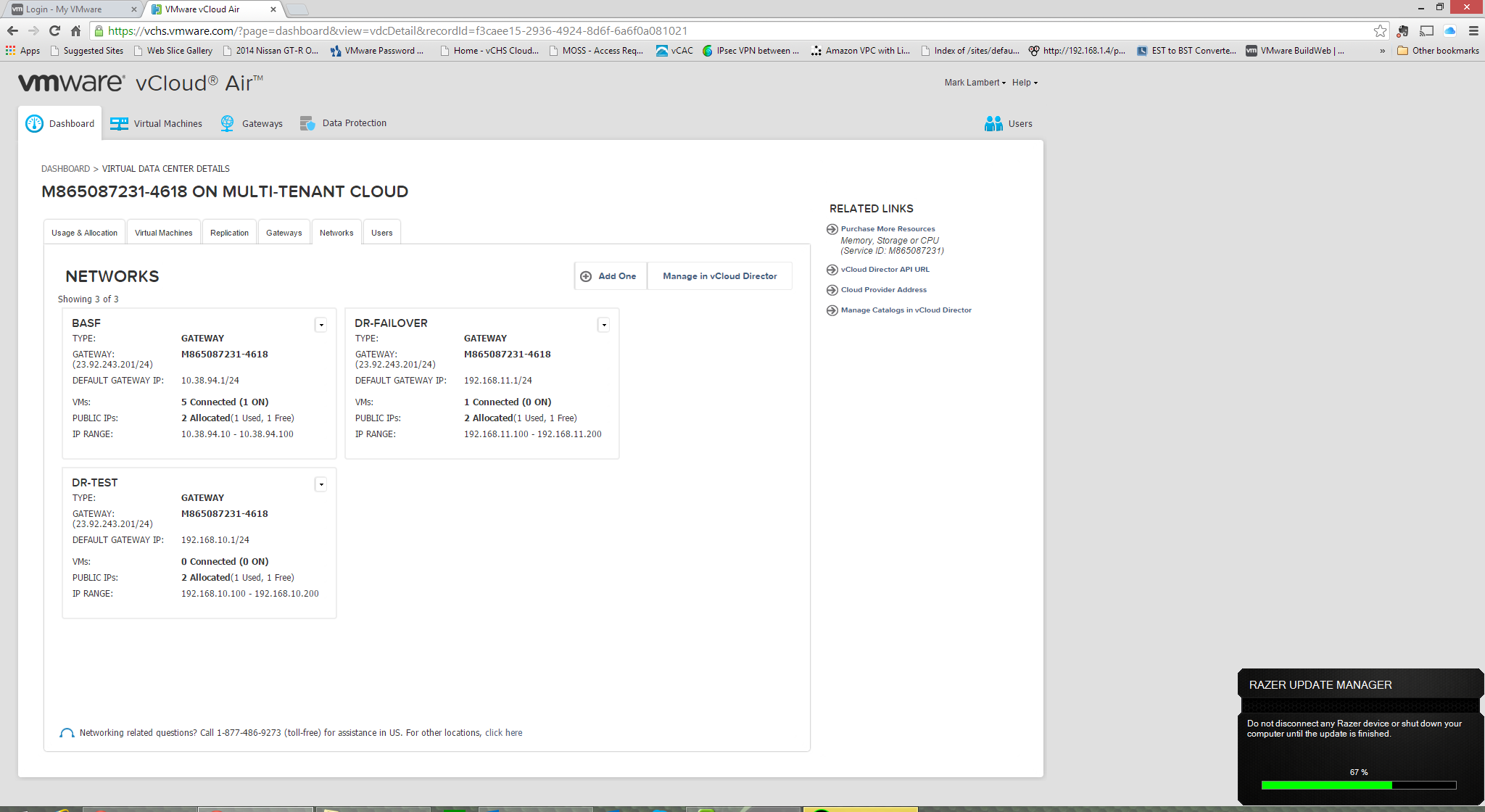Open Users via the people icon
The width and height of the screenshot is (1485, 812).
click(993, 123)
